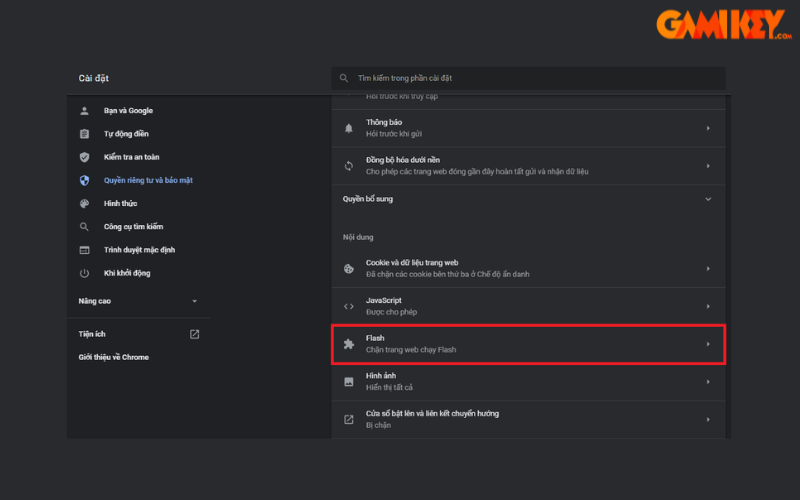Click the shield check icon for Kiểm tra an toàn
The width and height of the screenshot is (800, 500).
[x=84, y=157]
